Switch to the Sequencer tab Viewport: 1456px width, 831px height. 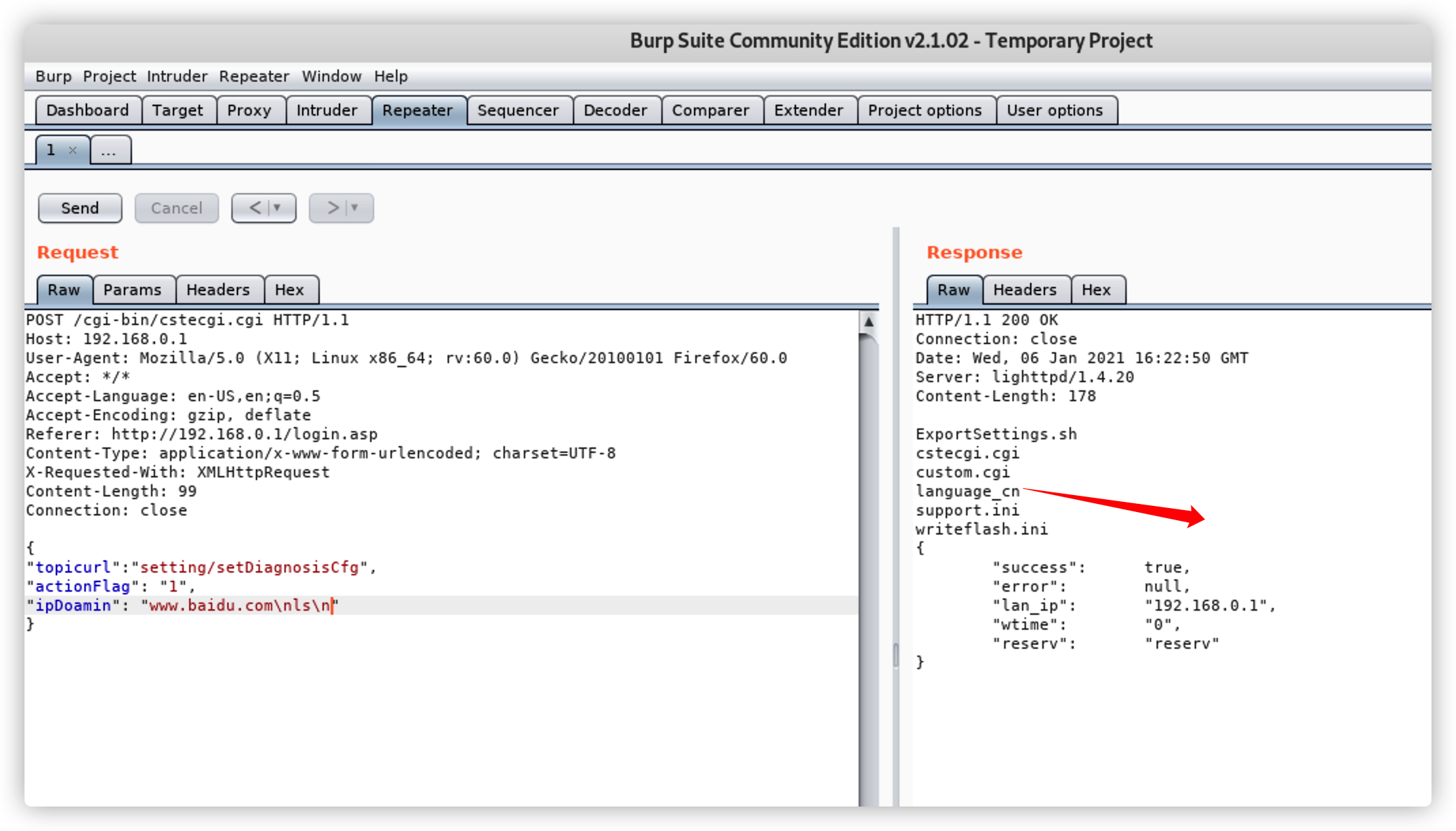click(x=518, y=110)
